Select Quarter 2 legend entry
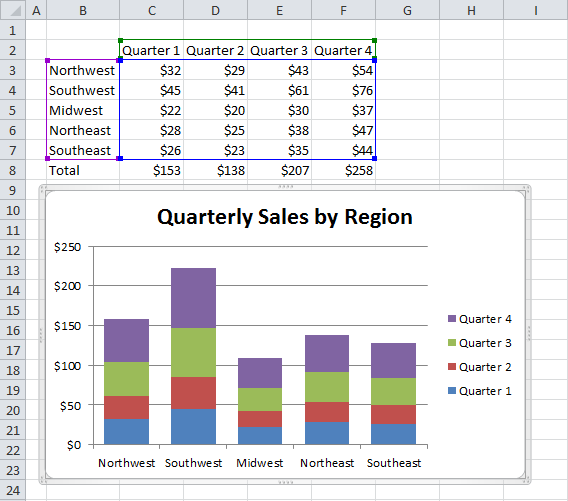The image size is (568, 501). click(480, 367)
